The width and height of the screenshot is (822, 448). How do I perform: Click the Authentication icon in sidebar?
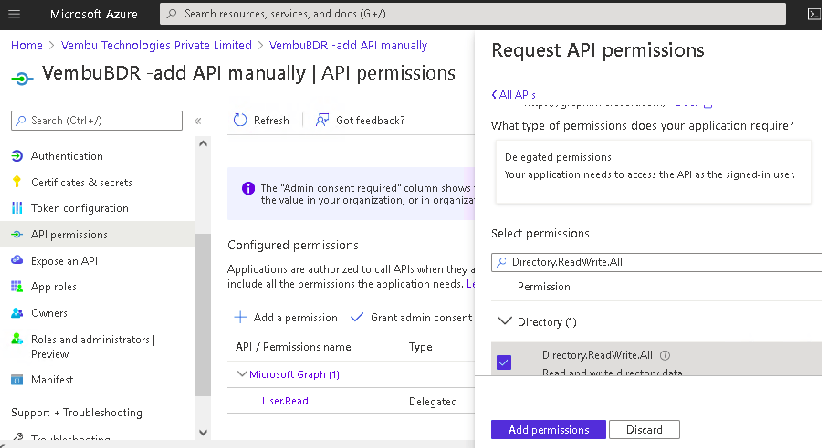tap(17, 156)
